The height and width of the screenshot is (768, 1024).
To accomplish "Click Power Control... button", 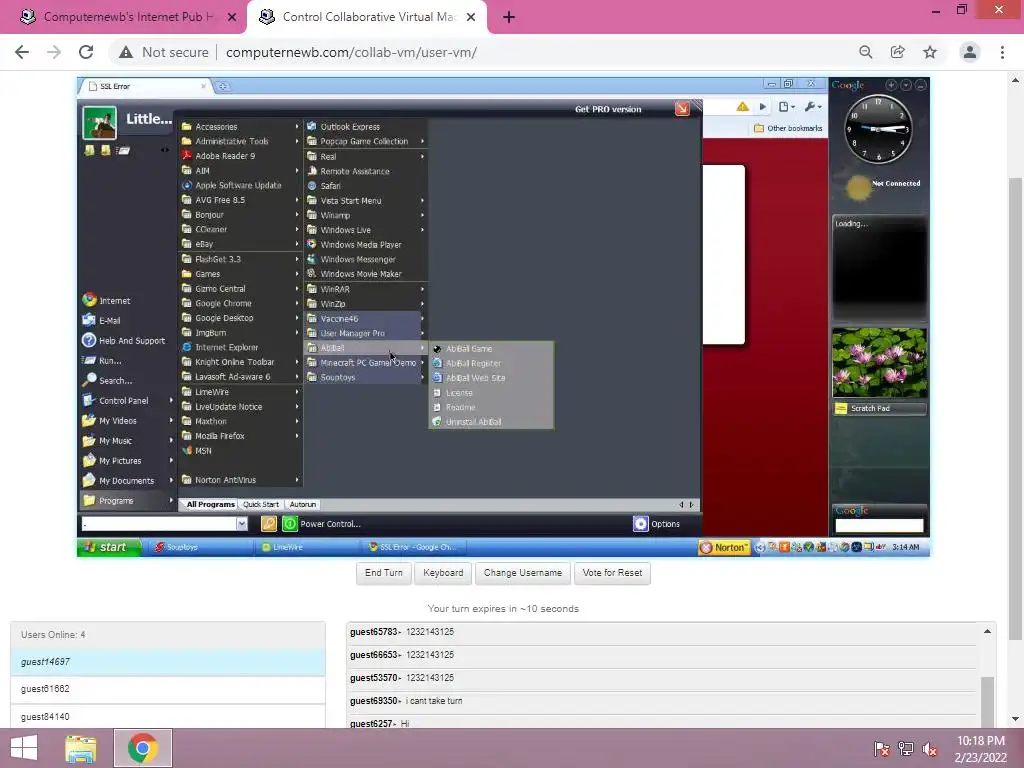I will 322,524.
